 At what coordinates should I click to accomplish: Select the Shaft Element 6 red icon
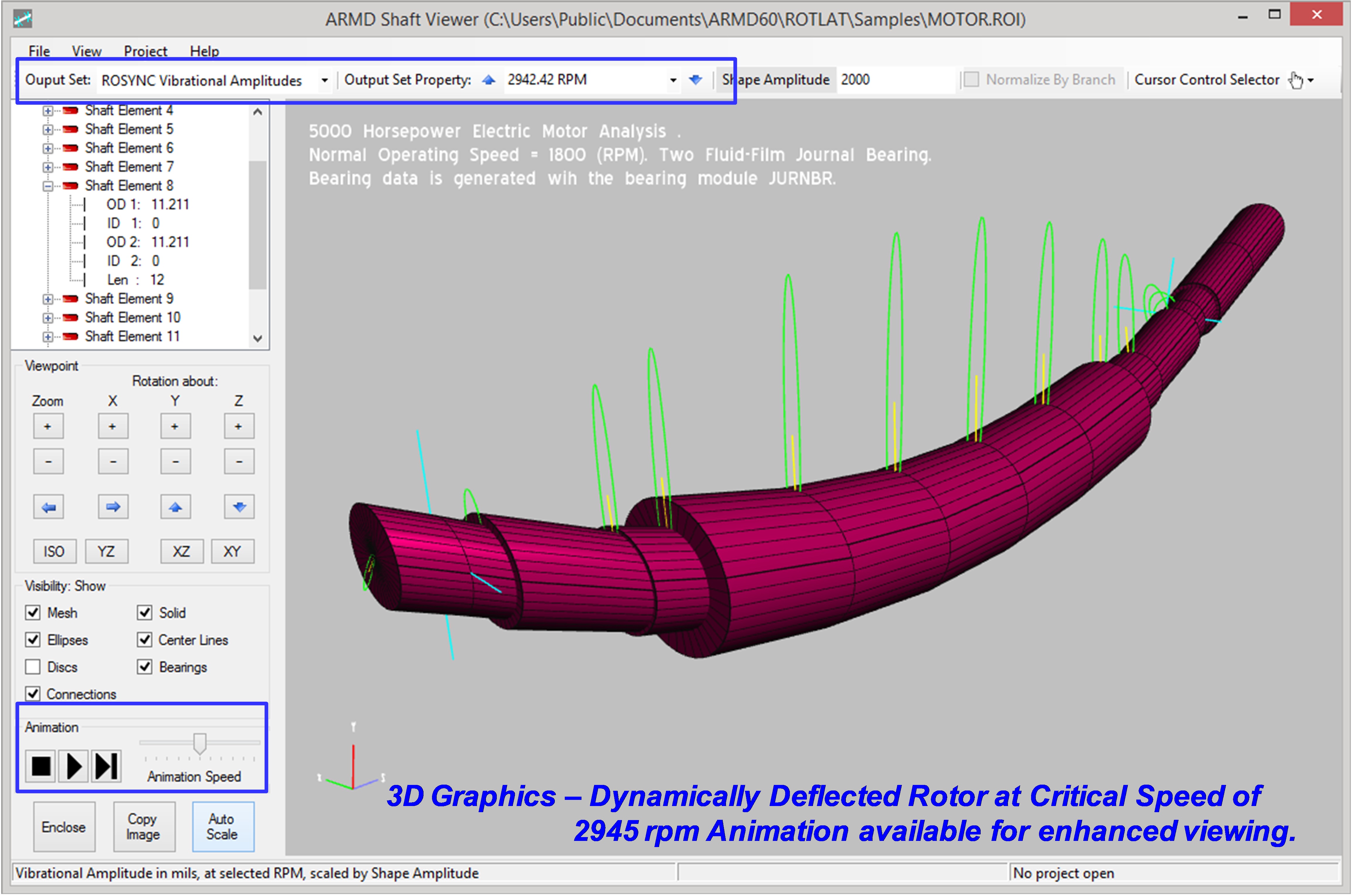[x=70, y=148]
